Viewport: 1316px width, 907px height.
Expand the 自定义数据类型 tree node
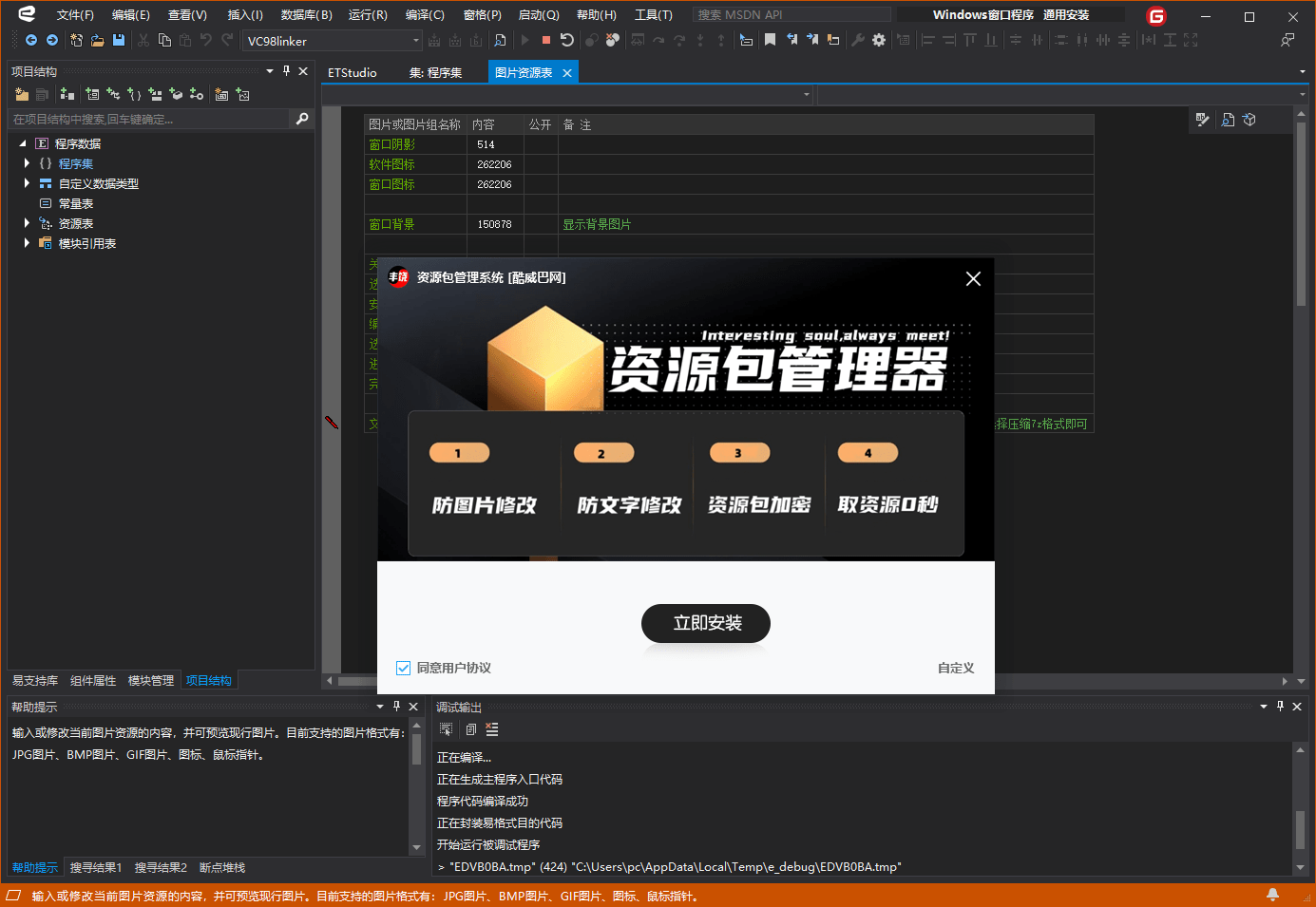coord(27,183)
